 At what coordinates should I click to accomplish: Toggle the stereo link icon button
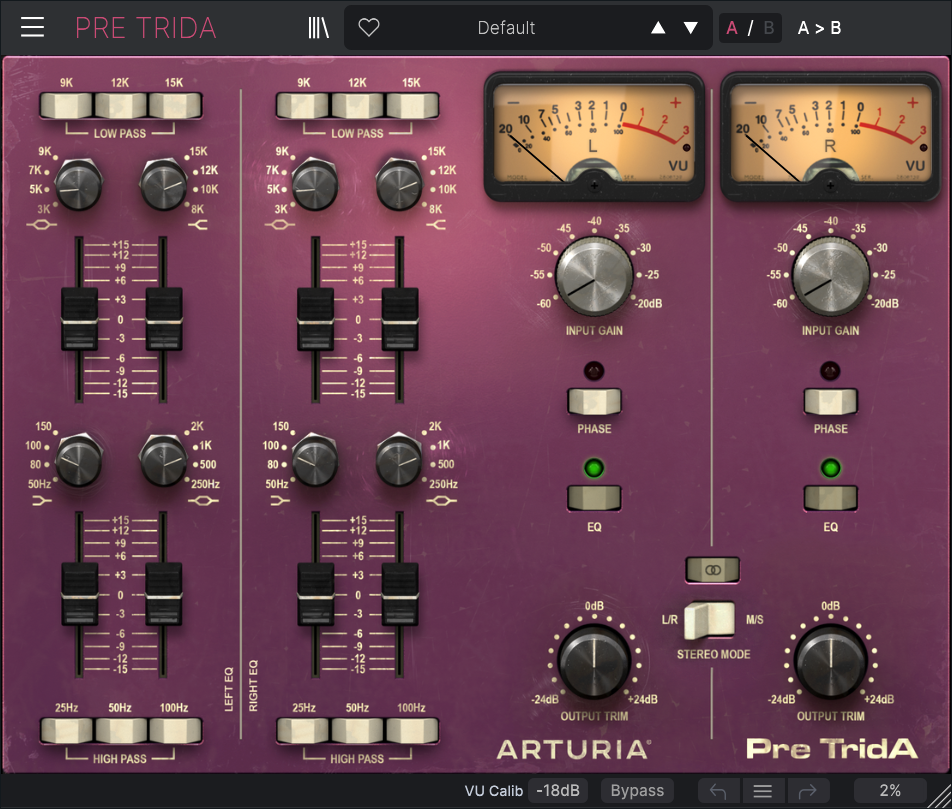tap(712, 569)
